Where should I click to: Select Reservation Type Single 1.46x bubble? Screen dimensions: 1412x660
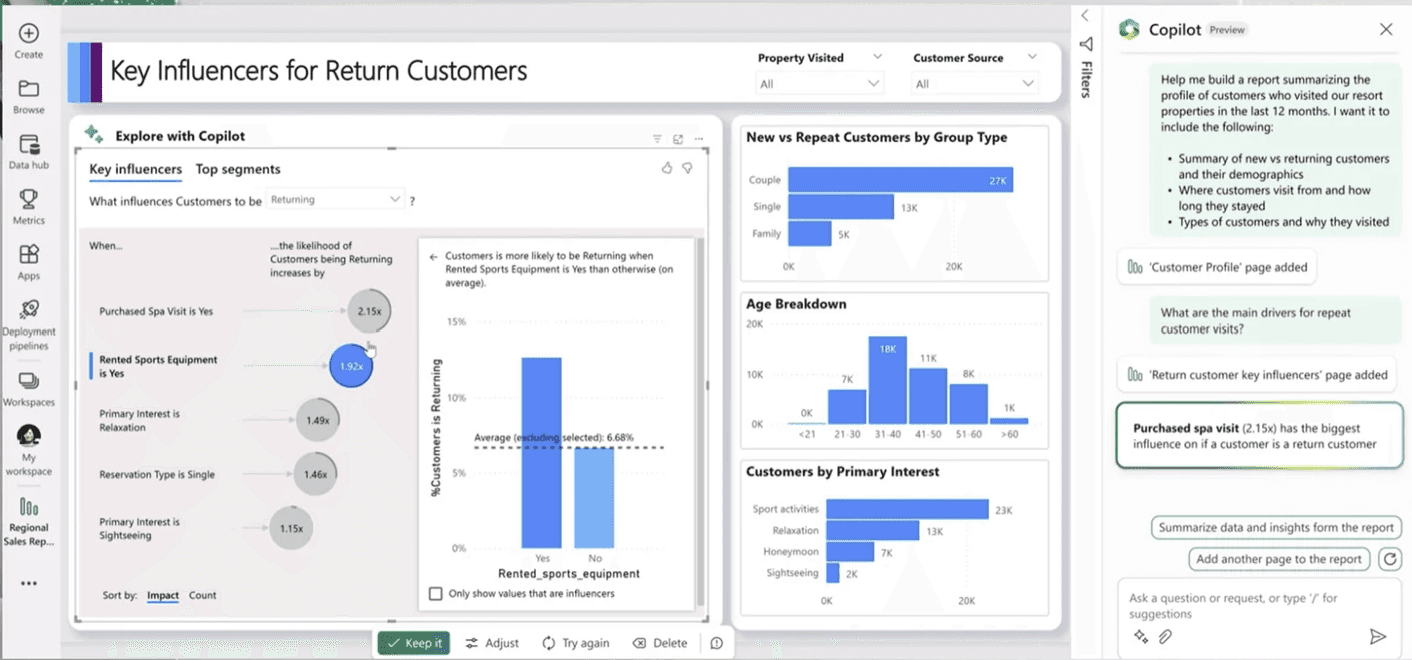[x=315, y=474]
